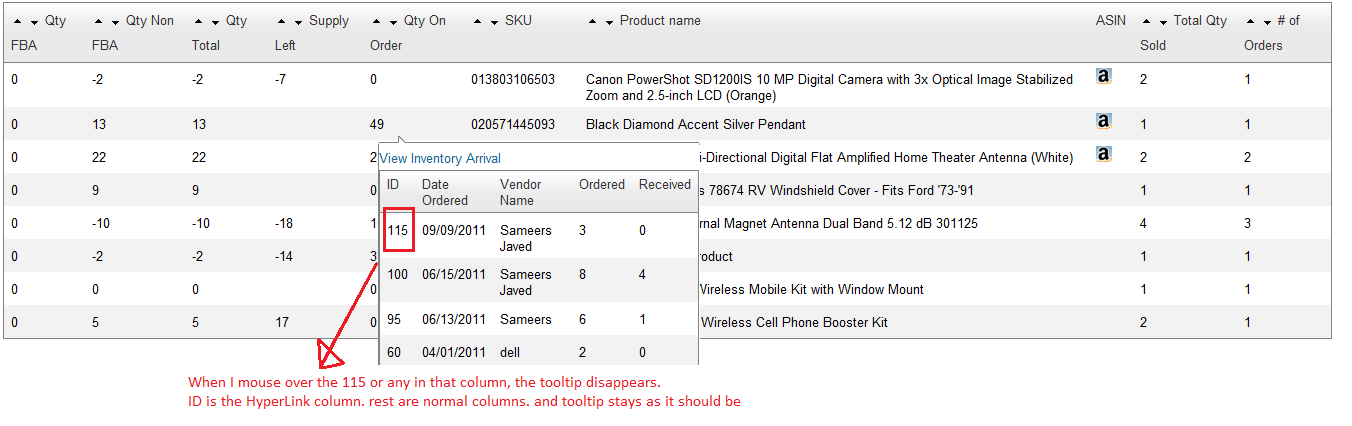Sort Product name ascending using up arrow

coord(593,21)
